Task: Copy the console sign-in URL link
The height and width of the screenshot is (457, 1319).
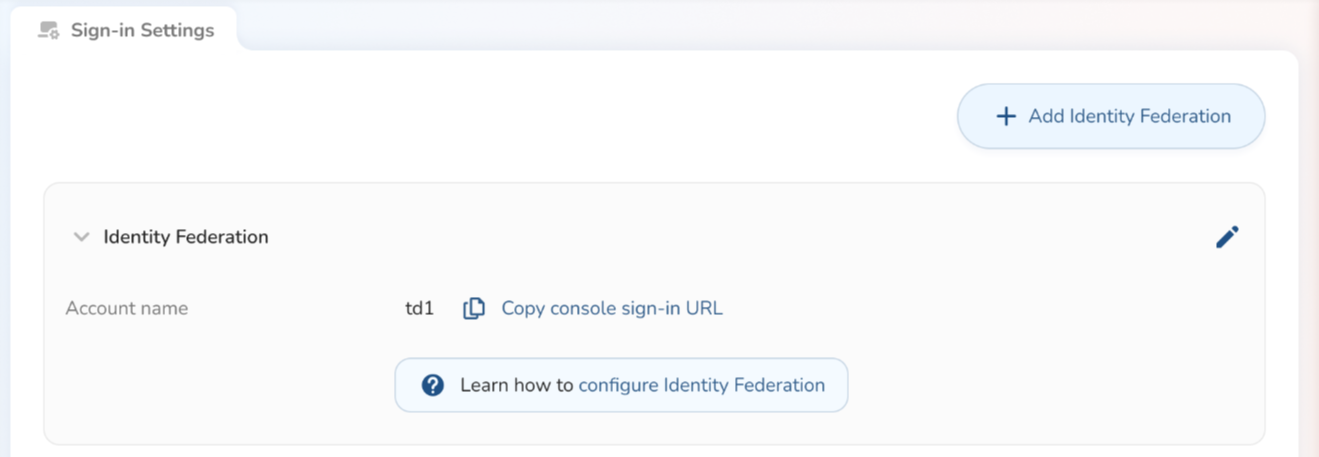Action: pyautogui.click(x=611, y=309)
